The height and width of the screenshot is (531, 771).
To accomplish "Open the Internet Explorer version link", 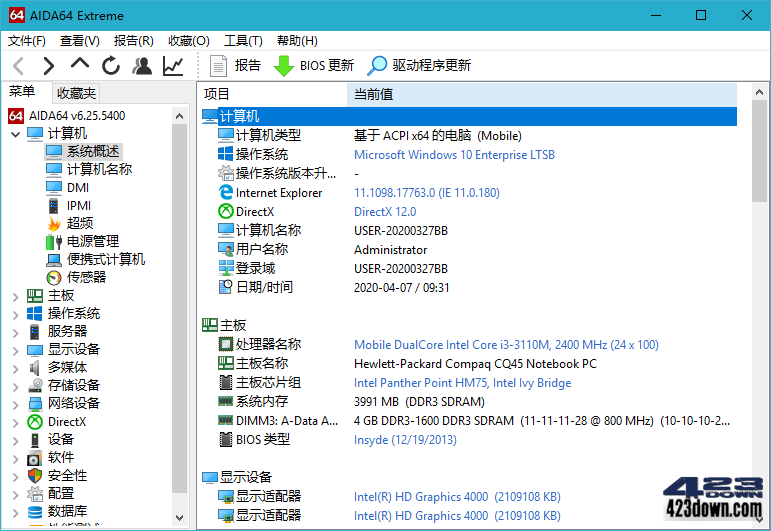I will click(x=427, y=193).
